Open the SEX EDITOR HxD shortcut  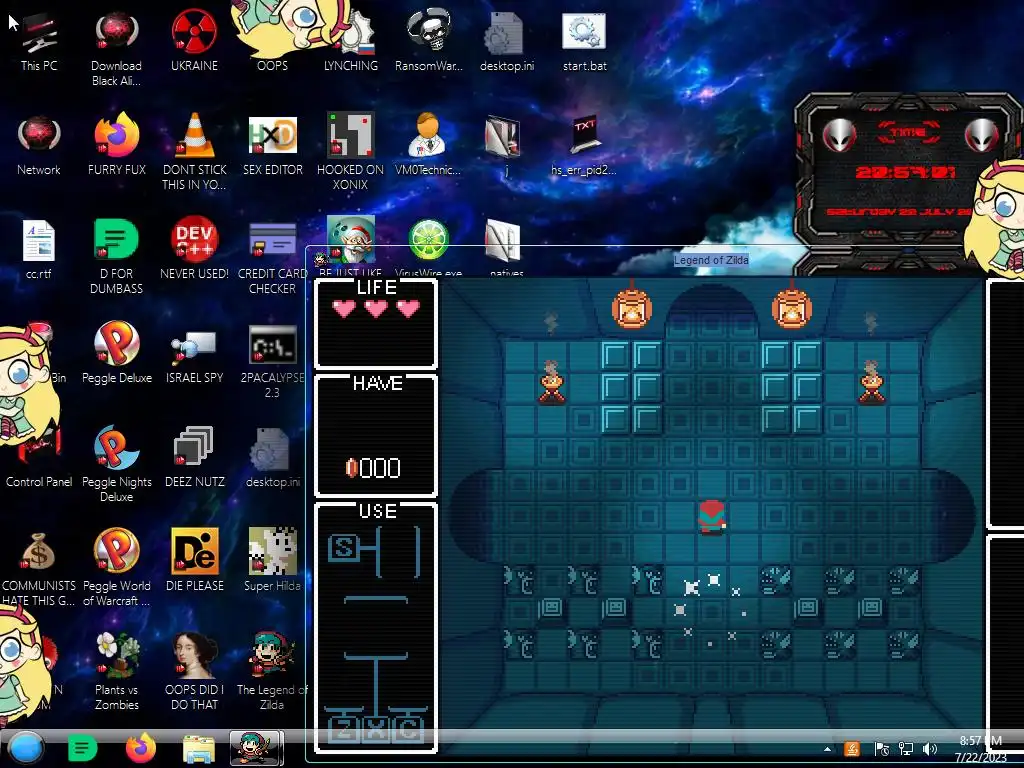coord(272,145)
